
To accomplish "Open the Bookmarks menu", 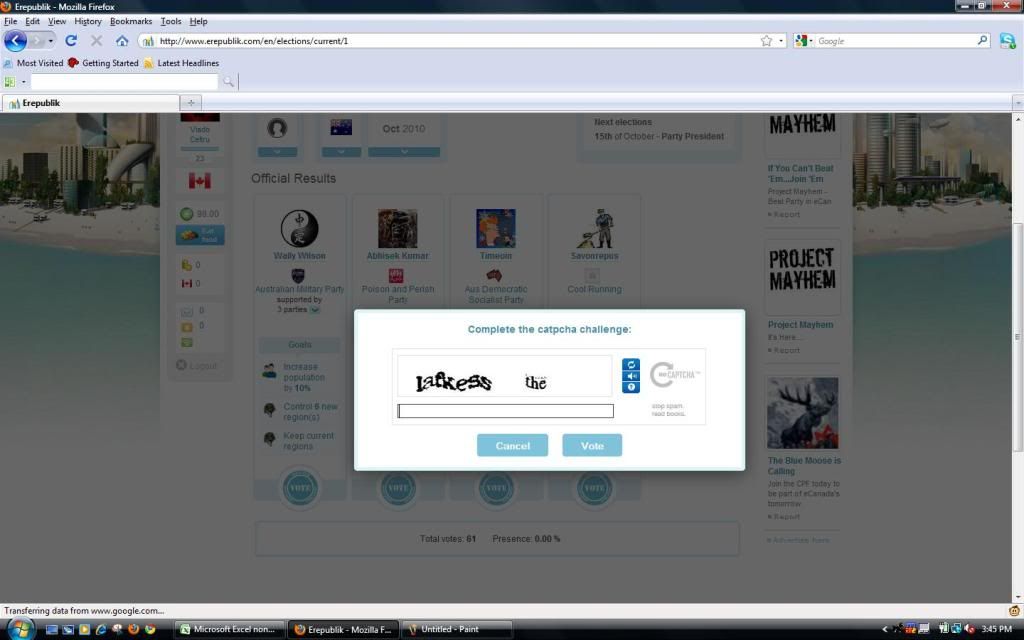I will pyautogui.click(x=131, y=21).
